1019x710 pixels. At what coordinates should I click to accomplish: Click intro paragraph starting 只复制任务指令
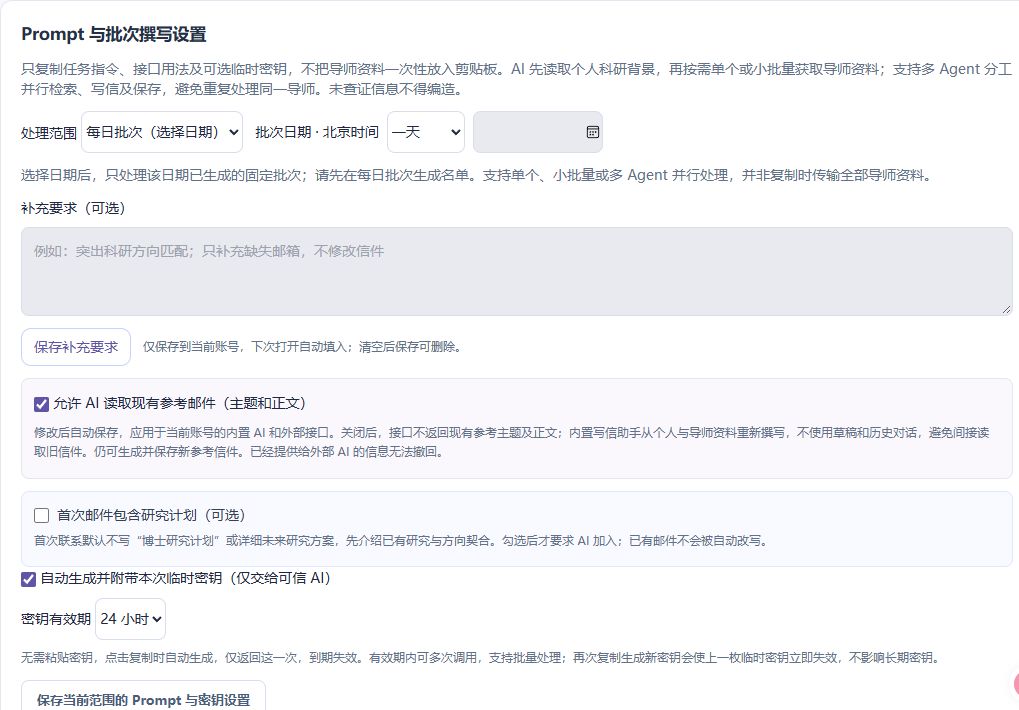pyautogui.click(x=517, y=79)
